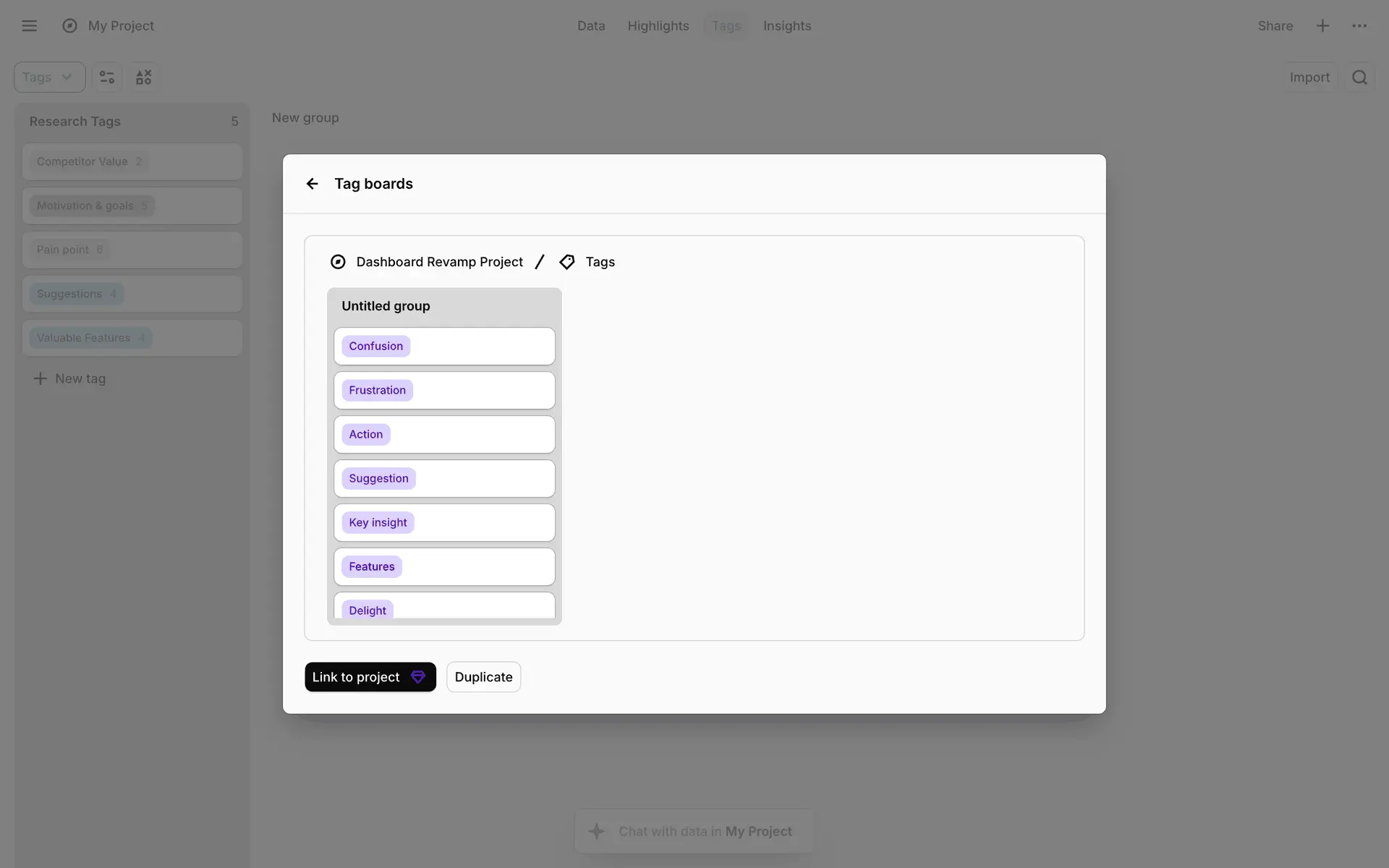Expand the Tags view dropdown
Screen dimensions: 1389x868
tap(49, 77)
